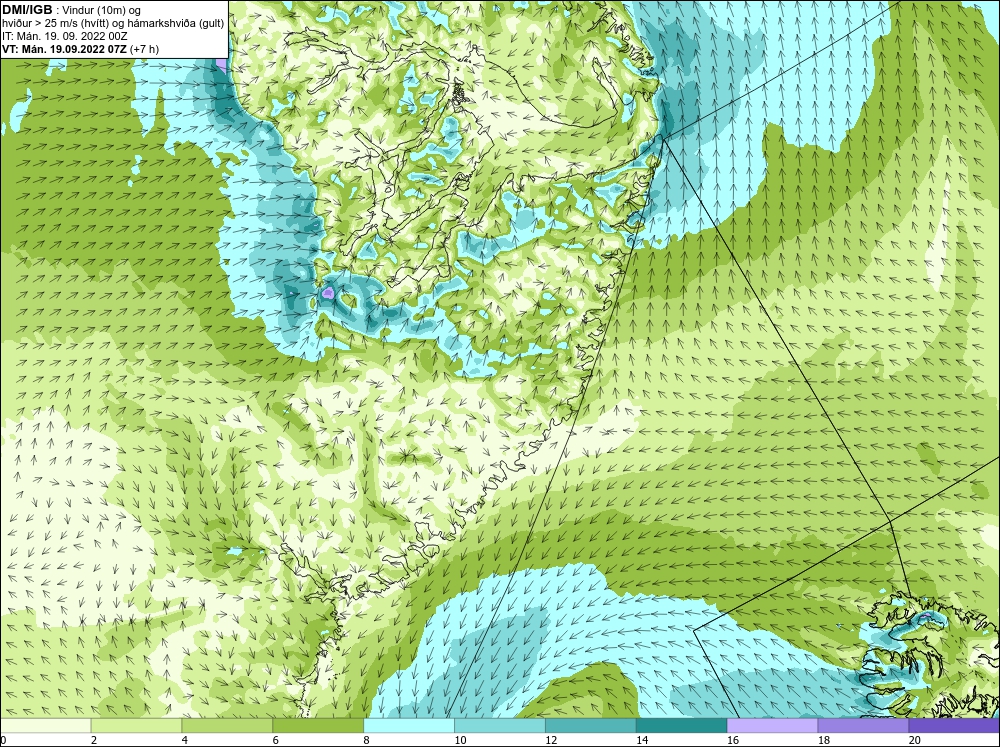
Task: Click the '18' scale label
Action: click(824, 740)
